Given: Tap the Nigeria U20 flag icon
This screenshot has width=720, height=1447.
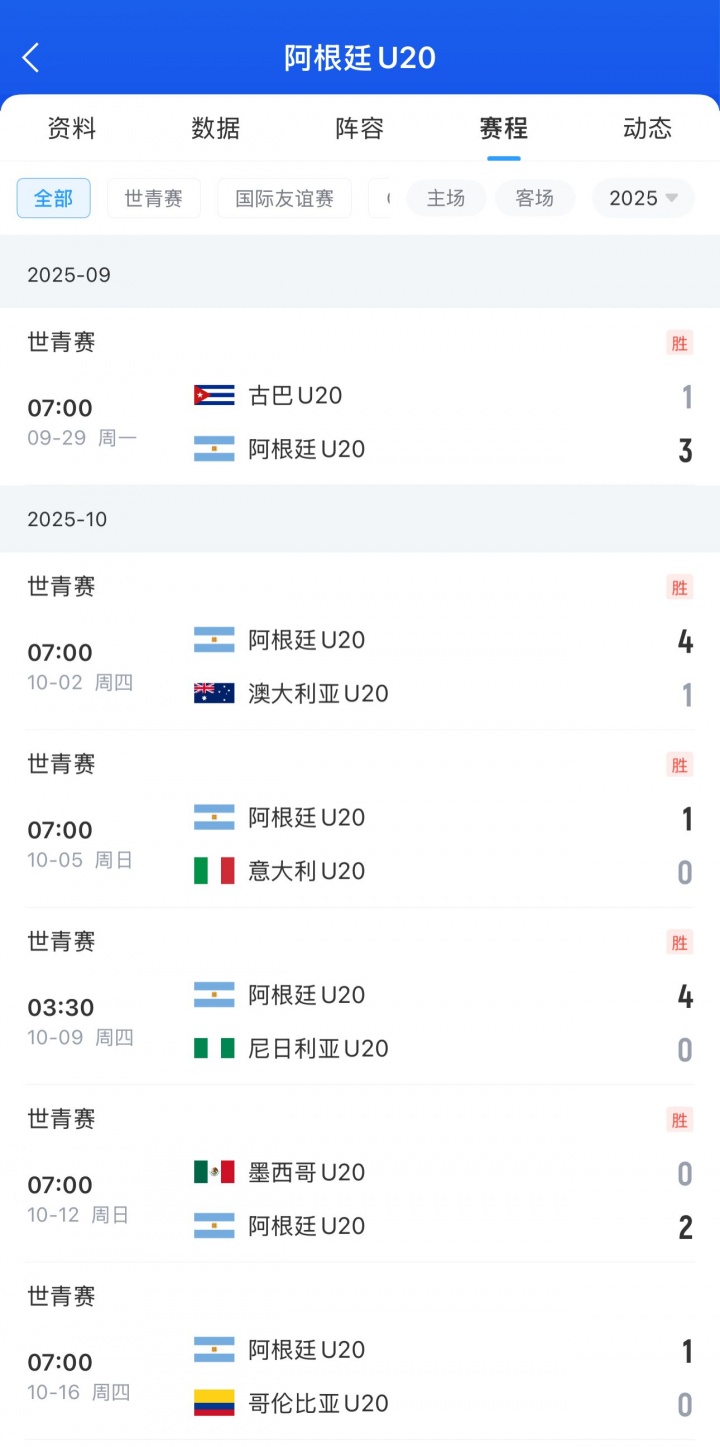Looking at the screenshot, I should pyautogui.click(x=214, y=1048).
